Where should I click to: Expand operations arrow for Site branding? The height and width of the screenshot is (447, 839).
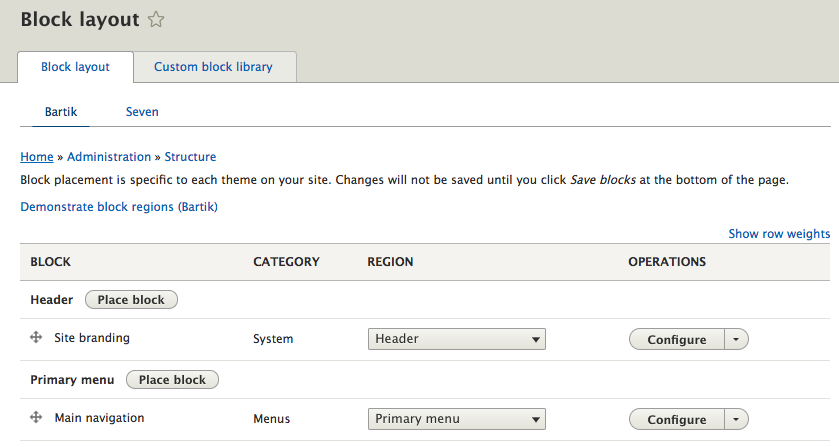736,339
